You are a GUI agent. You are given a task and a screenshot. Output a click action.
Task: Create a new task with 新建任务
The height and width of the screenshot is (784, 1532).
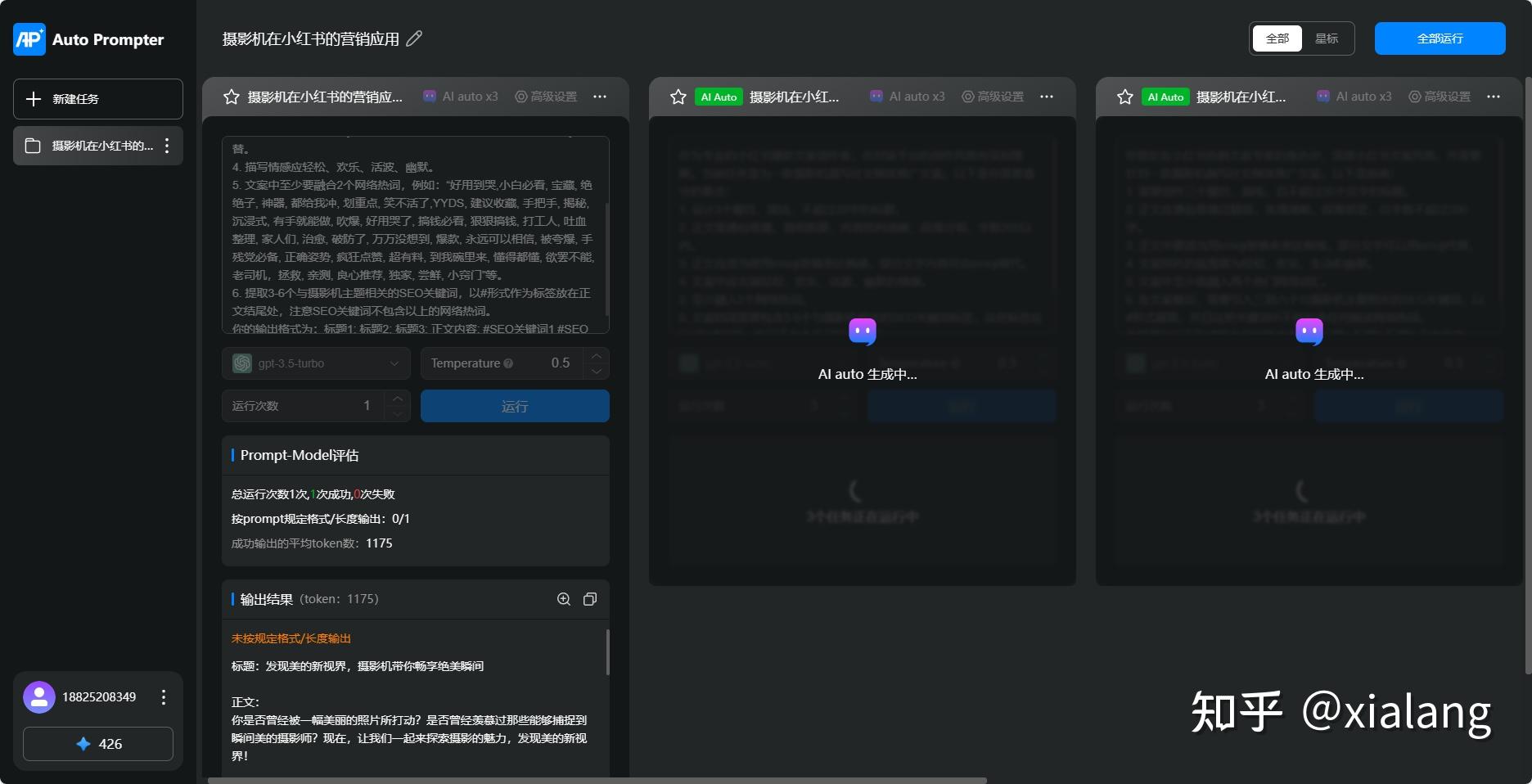98,99
